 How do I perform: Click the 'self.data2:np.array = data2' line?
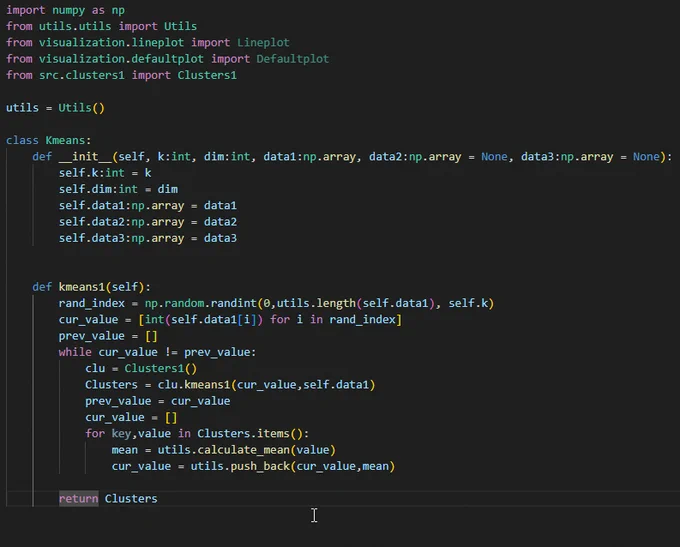click(x=148, y=222)
